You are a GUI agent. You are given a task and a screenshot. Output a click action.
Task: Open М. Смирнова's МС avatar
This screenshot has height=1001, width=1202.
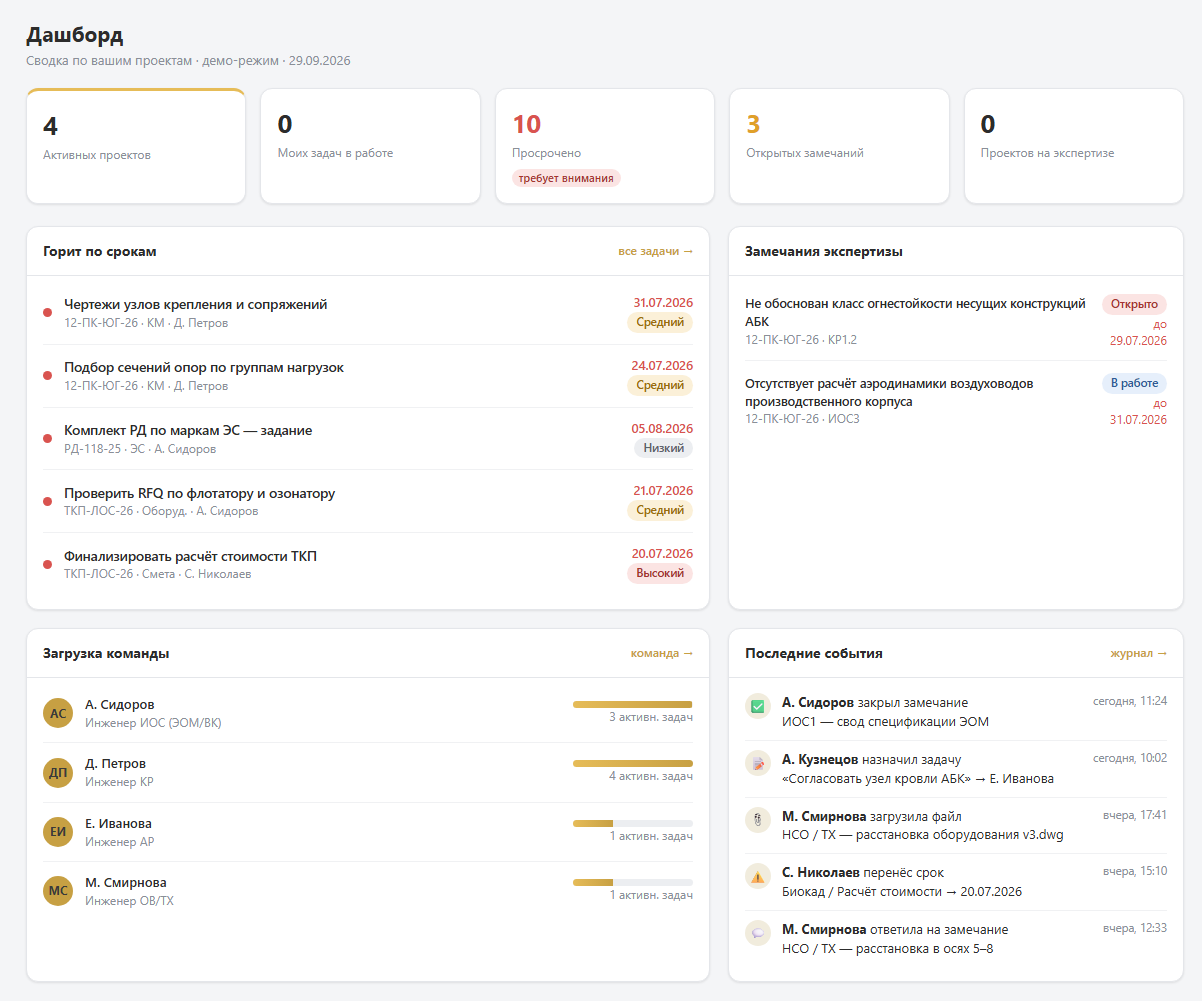58,891
